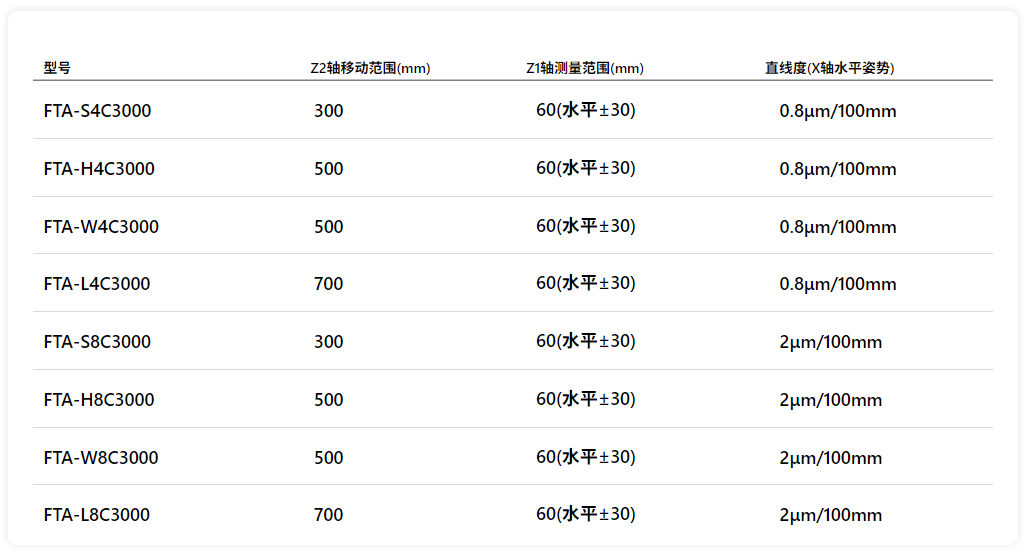This screenshot has height=559, width=1029.
Task: Select model FTA-L4C3000
Action: click(97, 284)
